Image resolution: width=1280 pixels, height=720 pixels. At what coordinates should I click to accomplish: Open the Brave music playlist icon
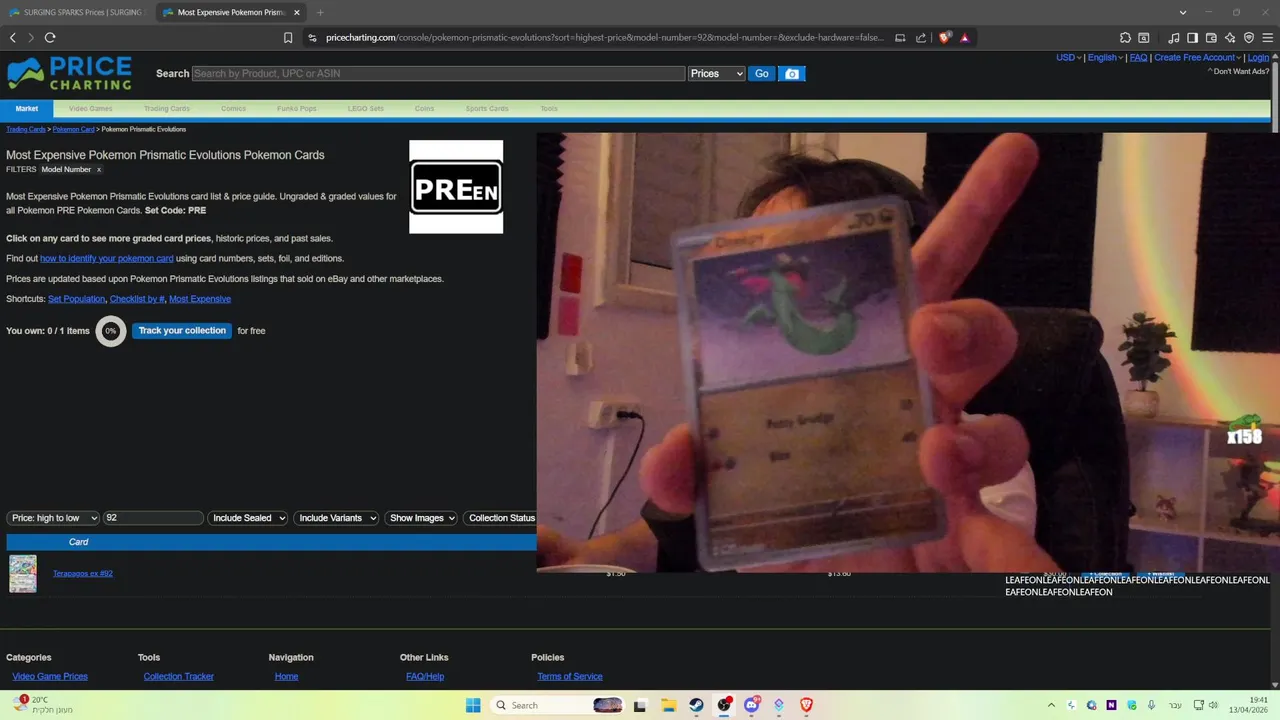click(x=1174, y=38)
